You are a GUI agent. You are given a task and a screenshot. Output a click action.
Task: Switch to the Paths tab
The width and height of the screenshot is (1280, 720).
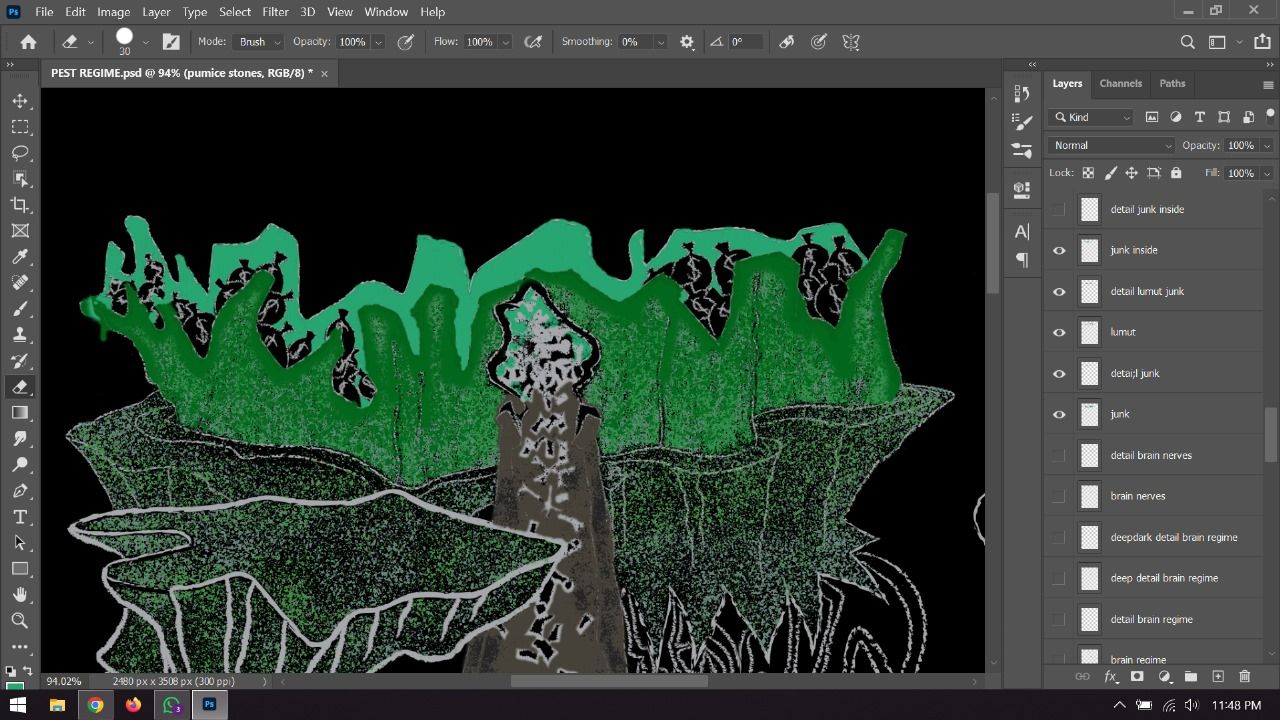pos(1172,84)
